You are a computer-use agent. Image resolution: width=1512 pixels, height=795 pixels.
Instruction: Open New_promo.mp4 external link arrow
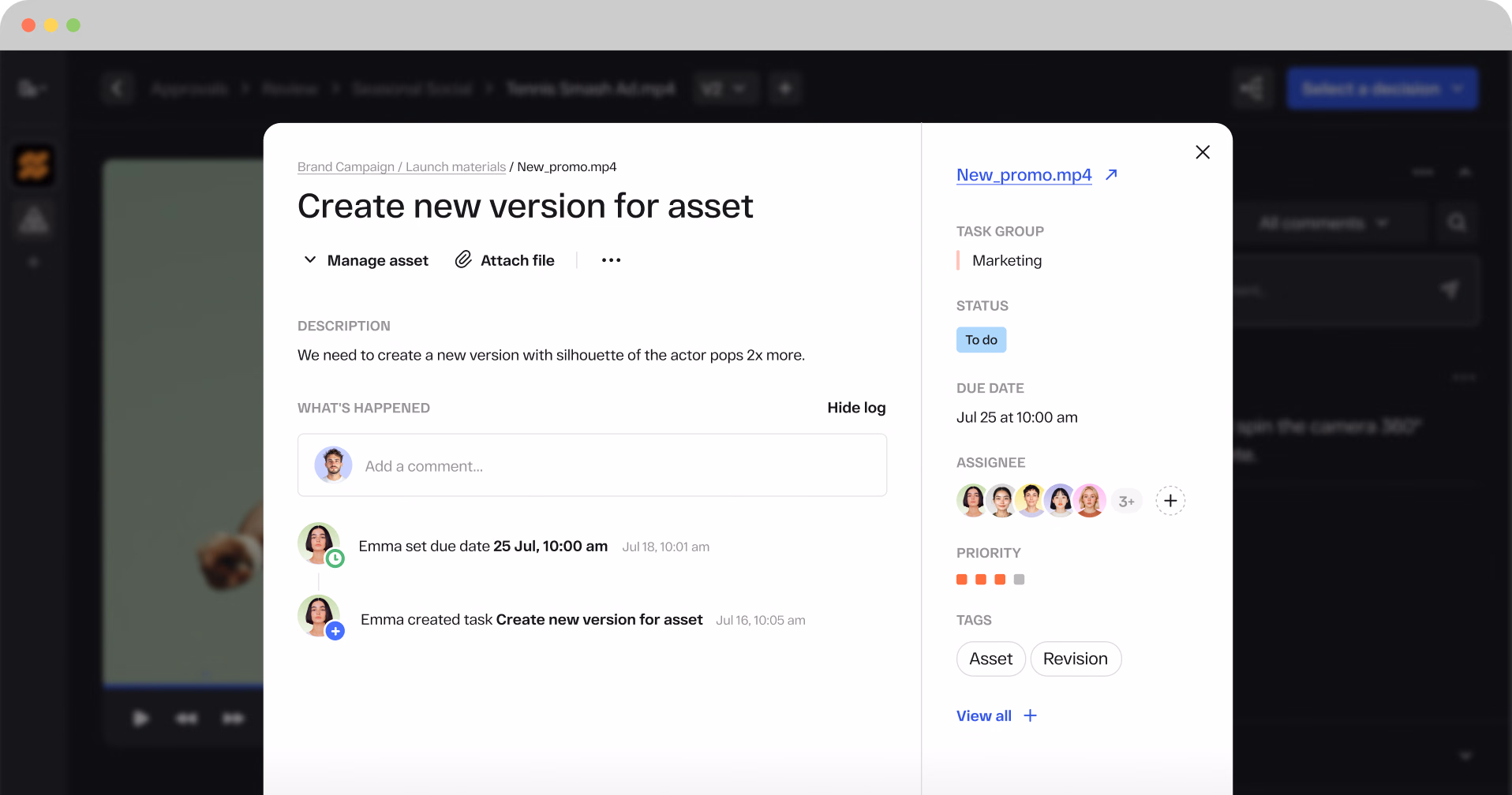1111,174
